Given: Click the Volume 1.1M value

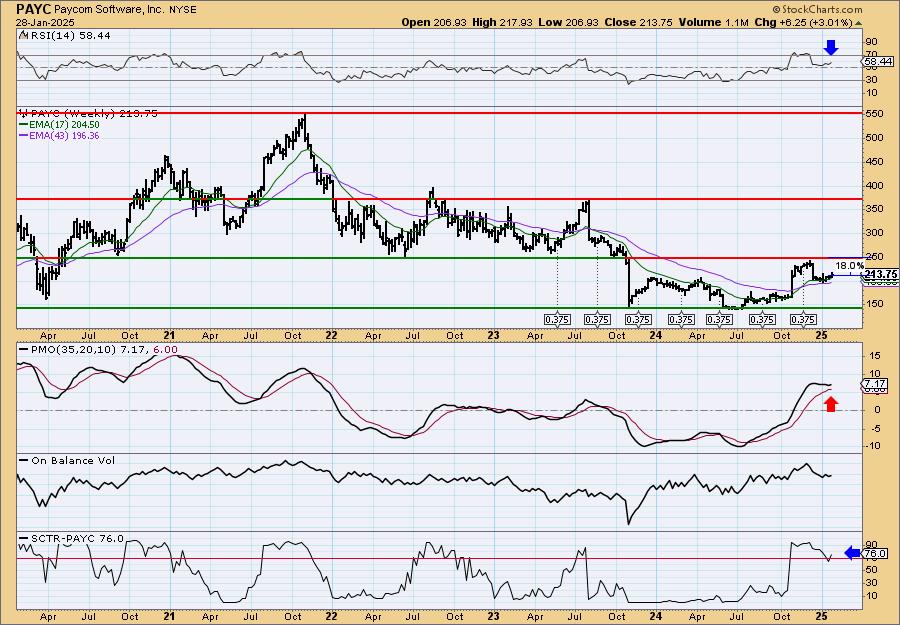Looking at the screenshot, I should (x=713, y=22).
